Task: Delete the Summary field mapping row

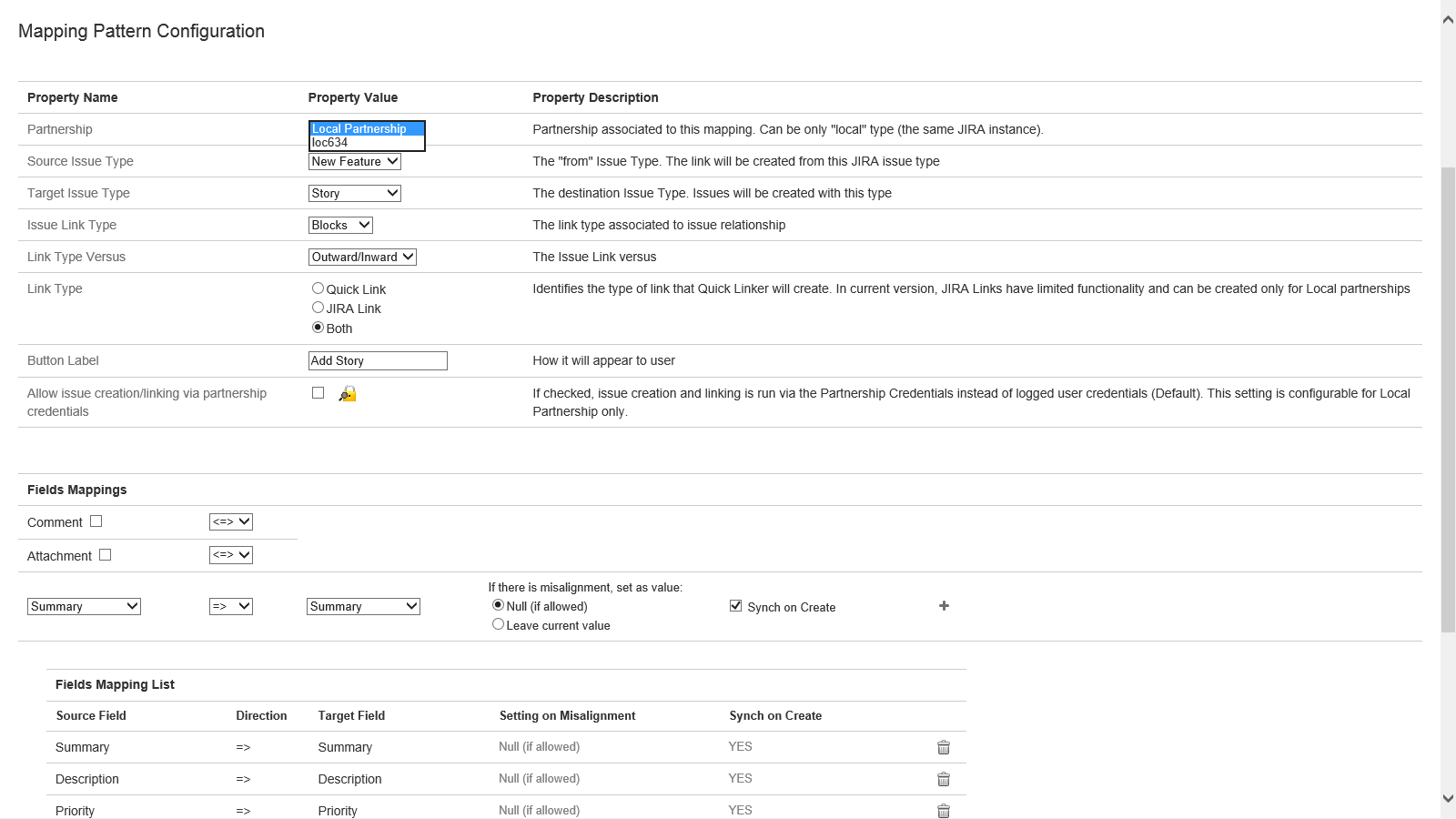Action: [x=944, y=747]
